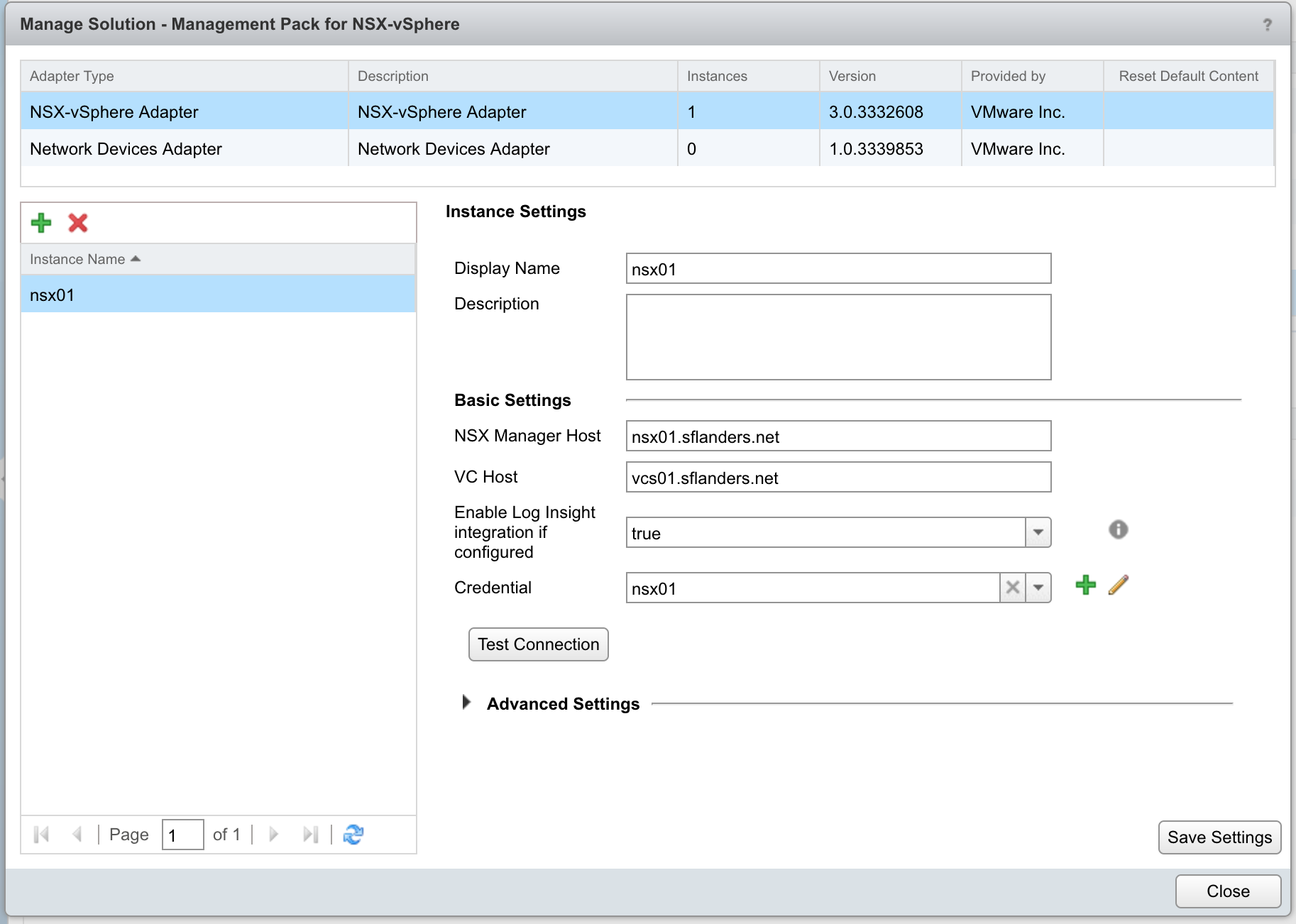This screenshot has width=1296, height=924.
Task: Click the Log Insight info icon
Action: (1118, 529)
